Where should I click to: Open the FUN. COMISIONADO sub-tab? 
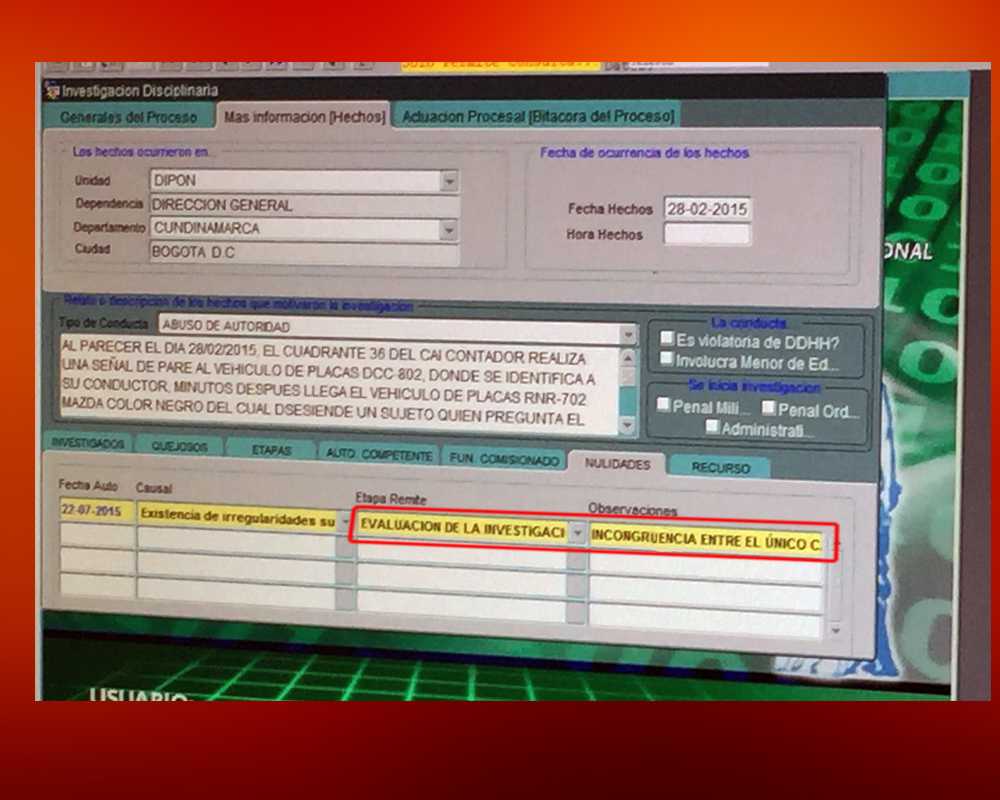(503, 459)
